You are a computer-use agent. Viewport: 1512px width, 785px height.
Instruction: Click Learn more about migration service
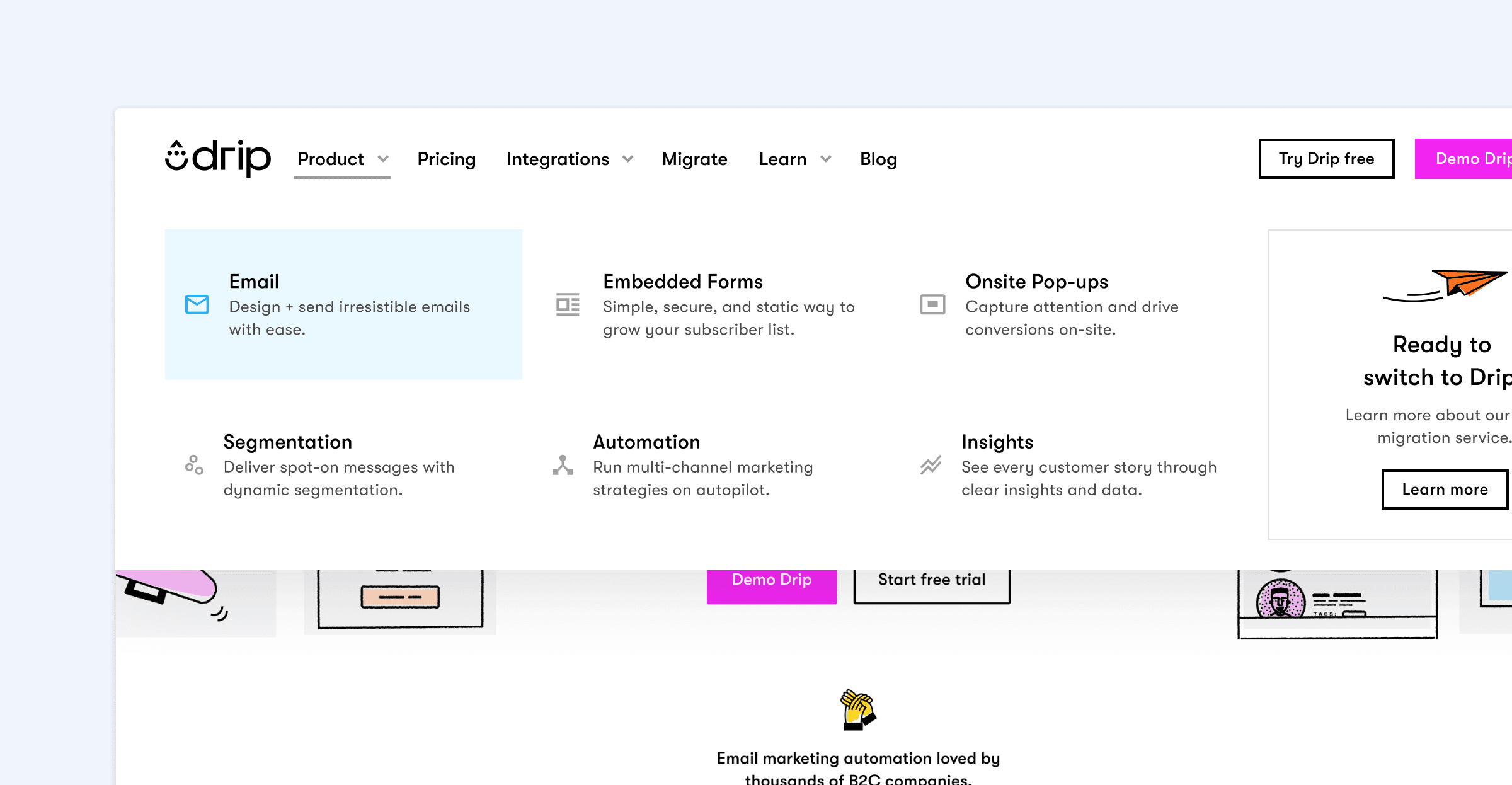(1444, 490)
